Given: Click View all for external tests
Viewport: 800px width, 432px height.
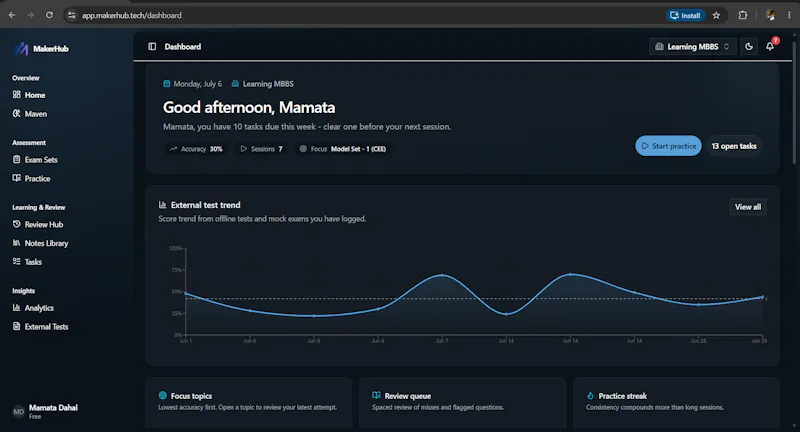Looking at the screenshot, I should coord(748,207).
